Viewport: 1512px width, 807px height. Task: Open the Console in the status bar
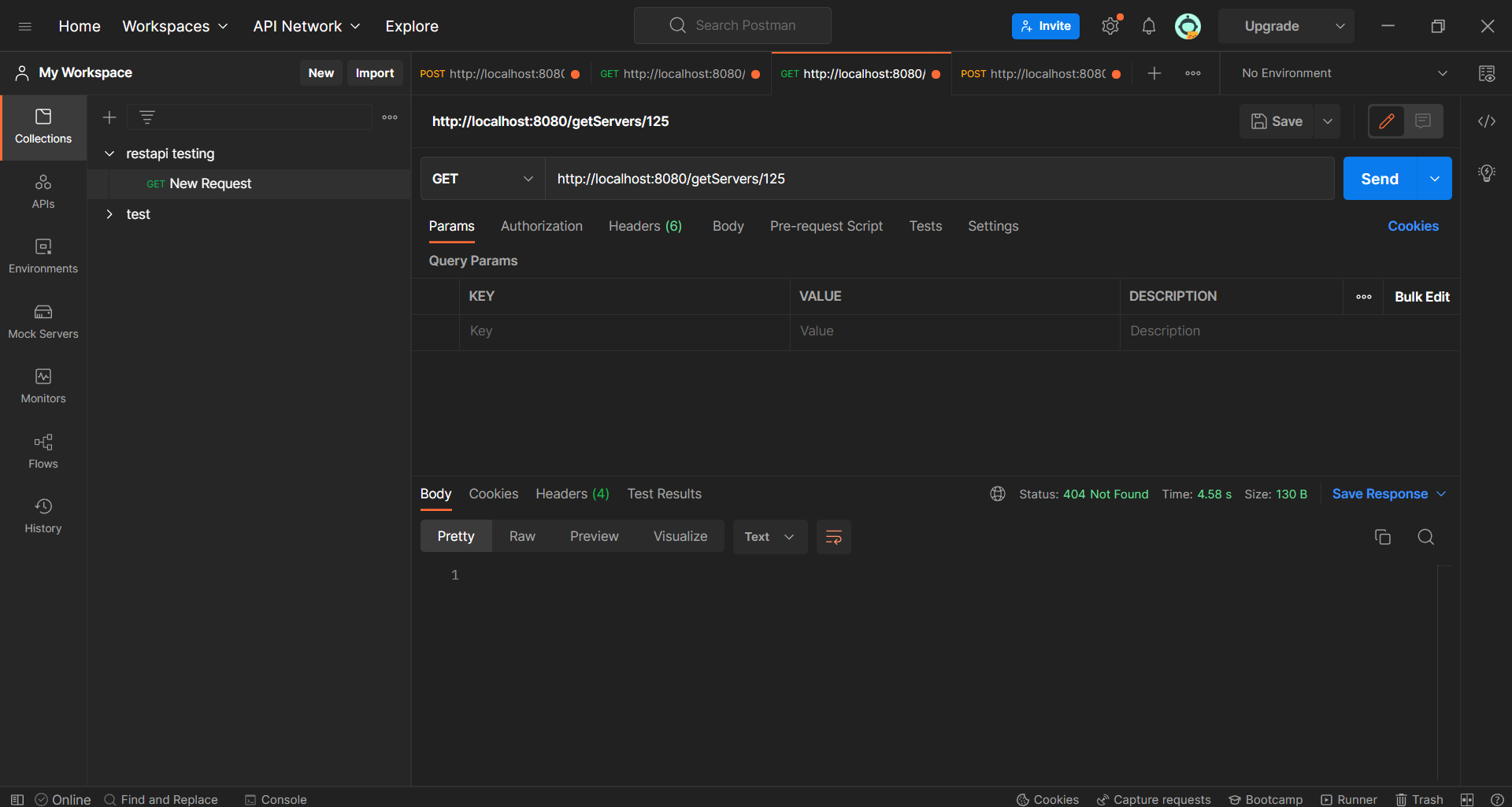click(276, 799)
